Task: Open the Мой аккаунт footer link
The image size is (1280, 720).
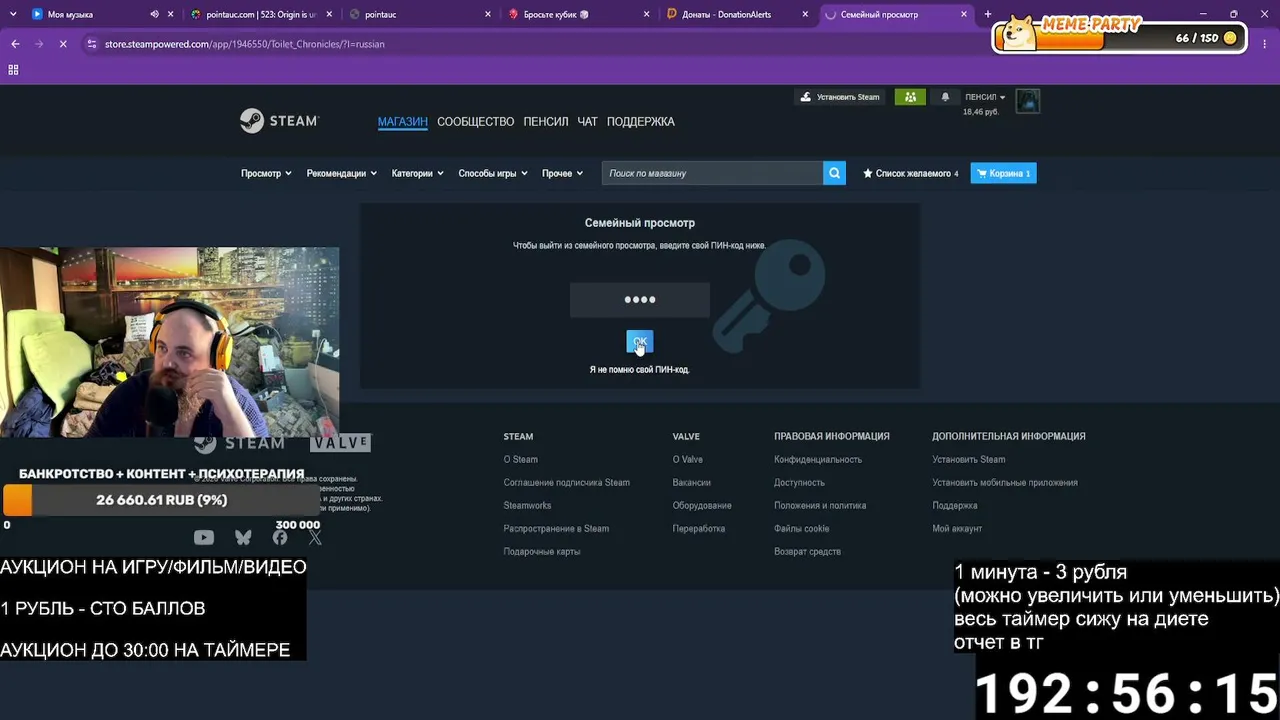Action: (957, 529)
